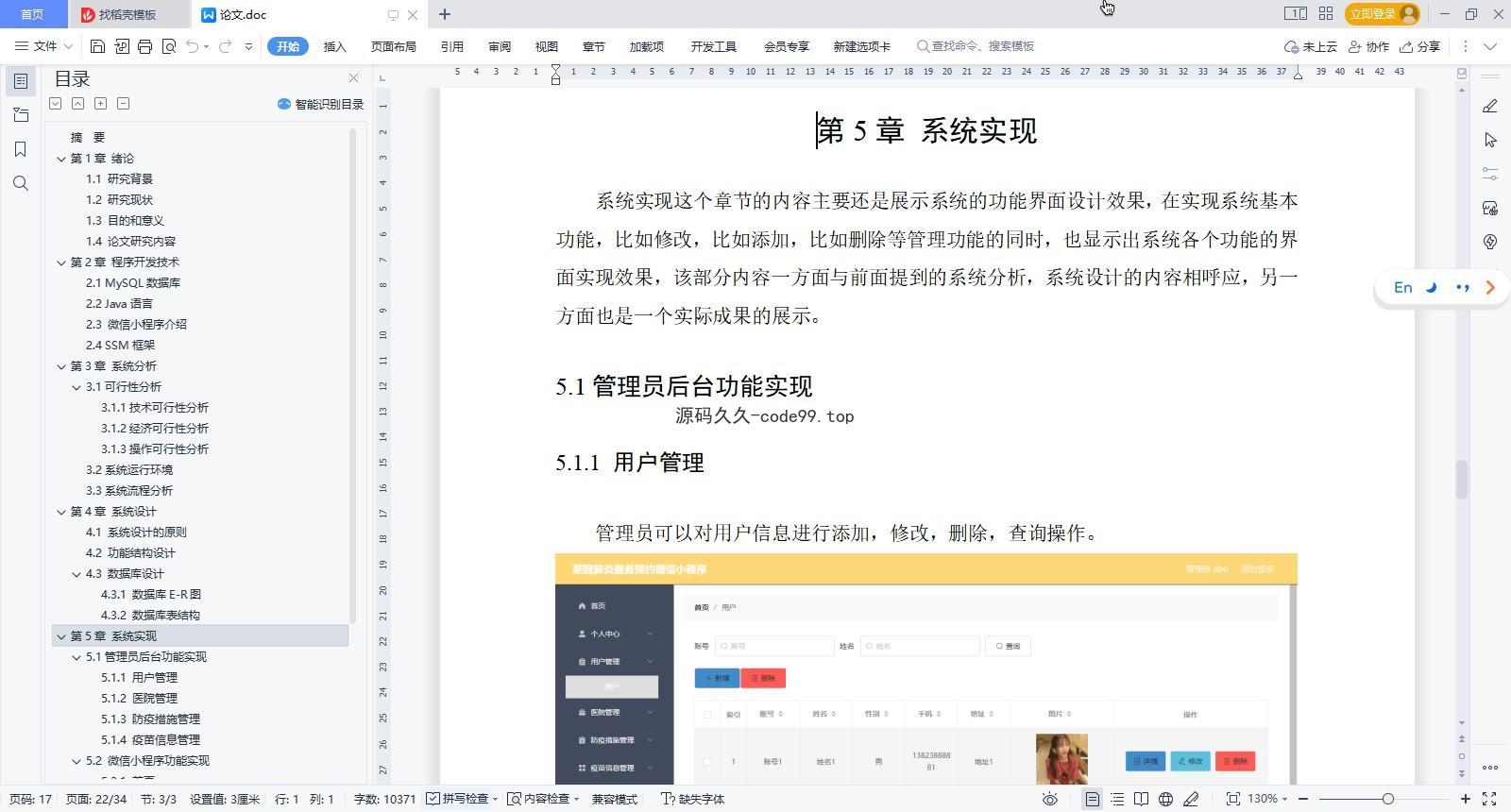Viewport: 1511px width, 812px height.
Task: Click the 协作 collaboration button
Action: click(1368, 46)
